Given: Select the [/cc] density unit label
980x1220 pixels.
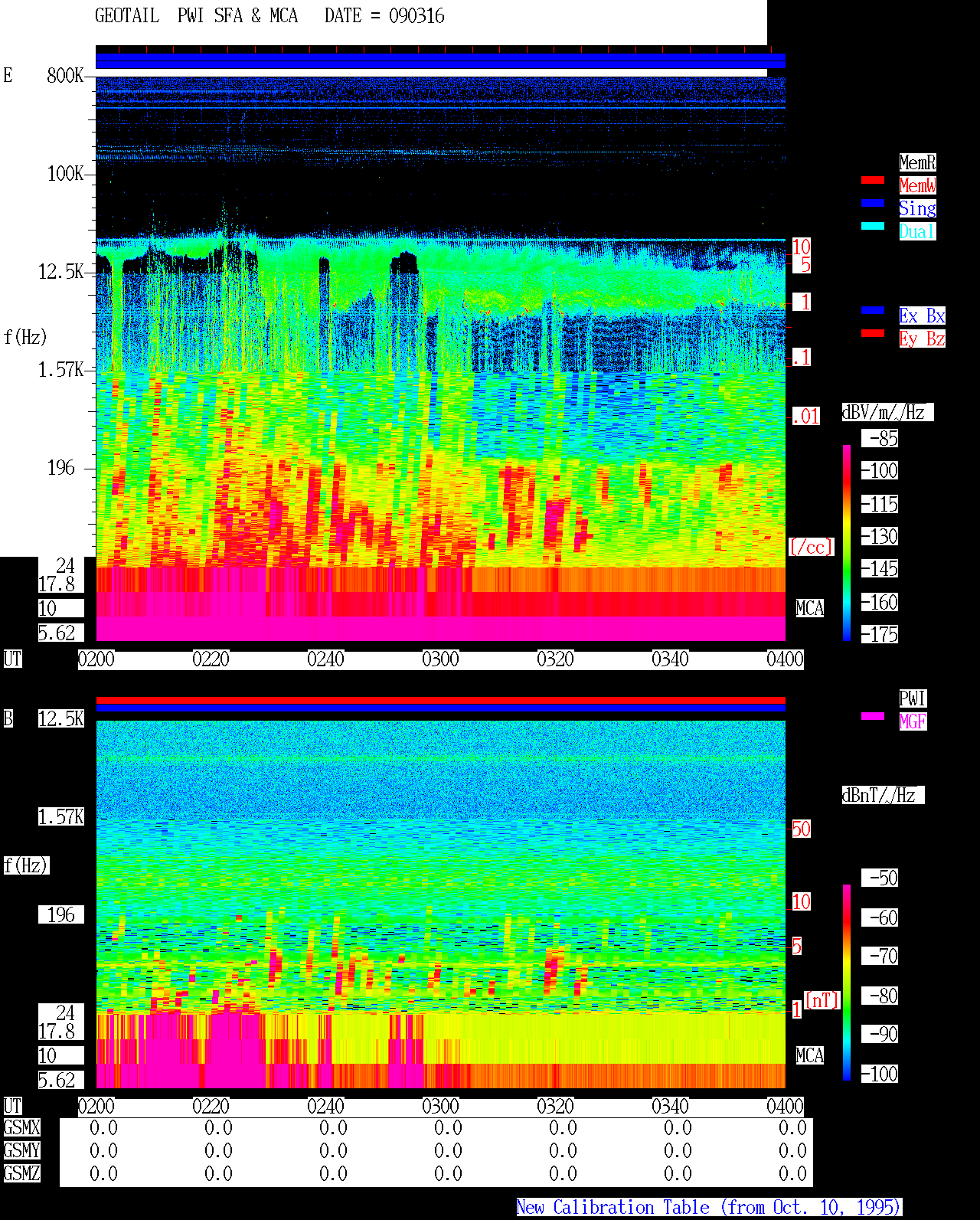Looking at the screenshot, I should point(811,547).
